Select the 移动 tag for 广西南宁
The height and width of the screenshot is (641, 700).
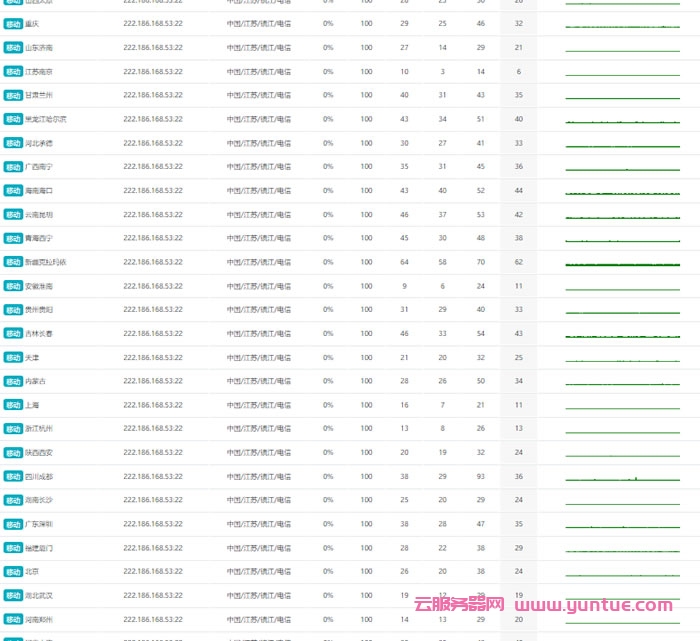coord(12,167)
